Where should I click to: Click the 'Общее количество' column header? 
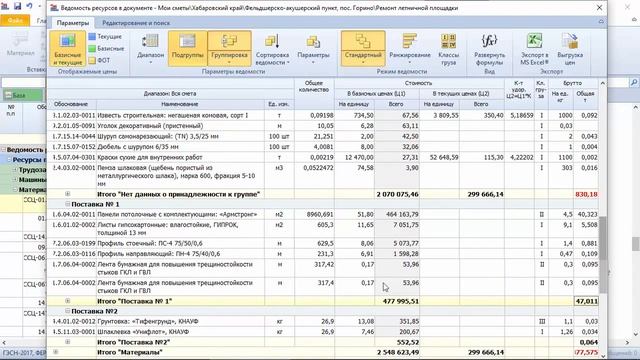[314, 86]
